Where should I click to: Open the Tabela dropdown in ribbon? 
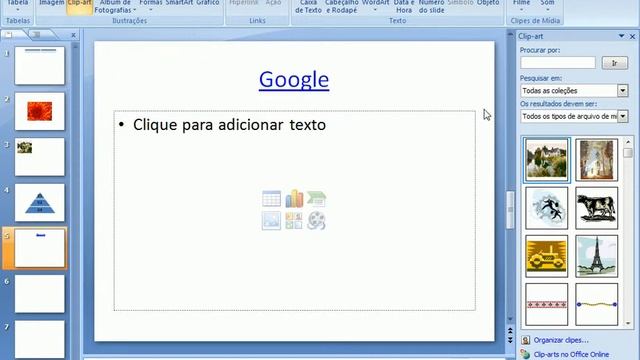point(18,7)
